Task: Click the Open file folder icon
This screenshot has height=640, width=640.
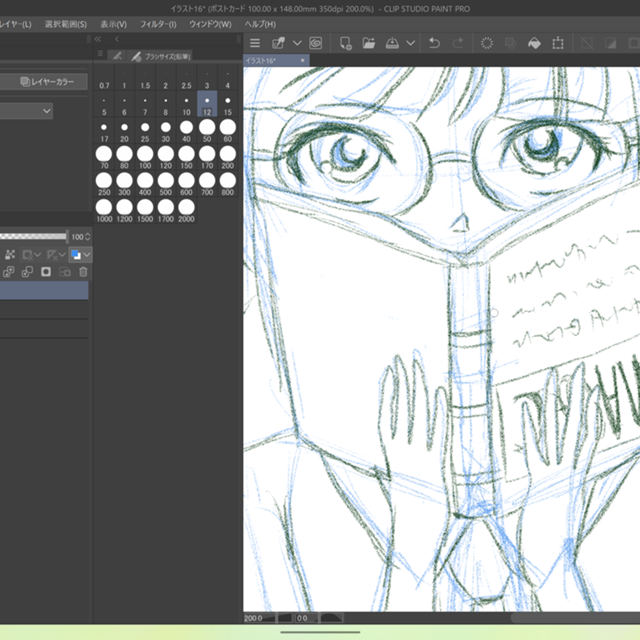Action: pyautogui.click(x=369, y=43)
